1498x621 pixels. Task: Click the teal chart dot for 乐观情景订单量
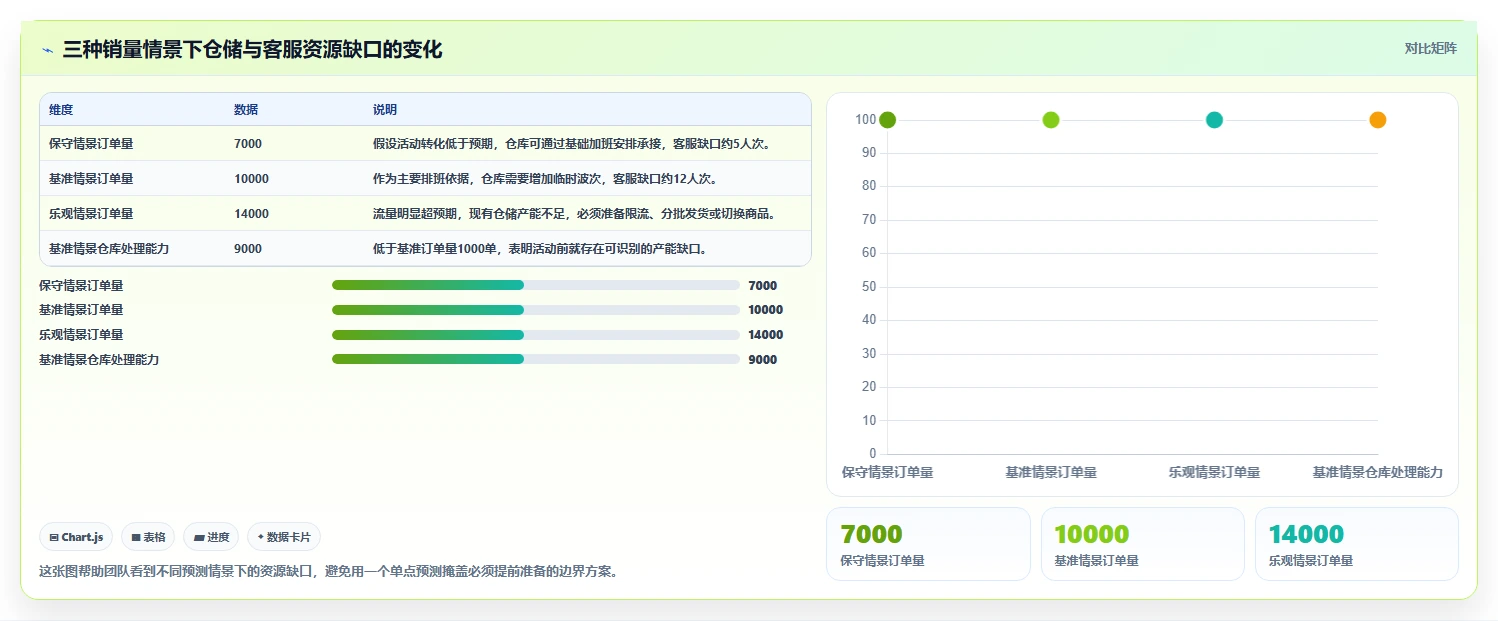click(x=1214, y=120)
